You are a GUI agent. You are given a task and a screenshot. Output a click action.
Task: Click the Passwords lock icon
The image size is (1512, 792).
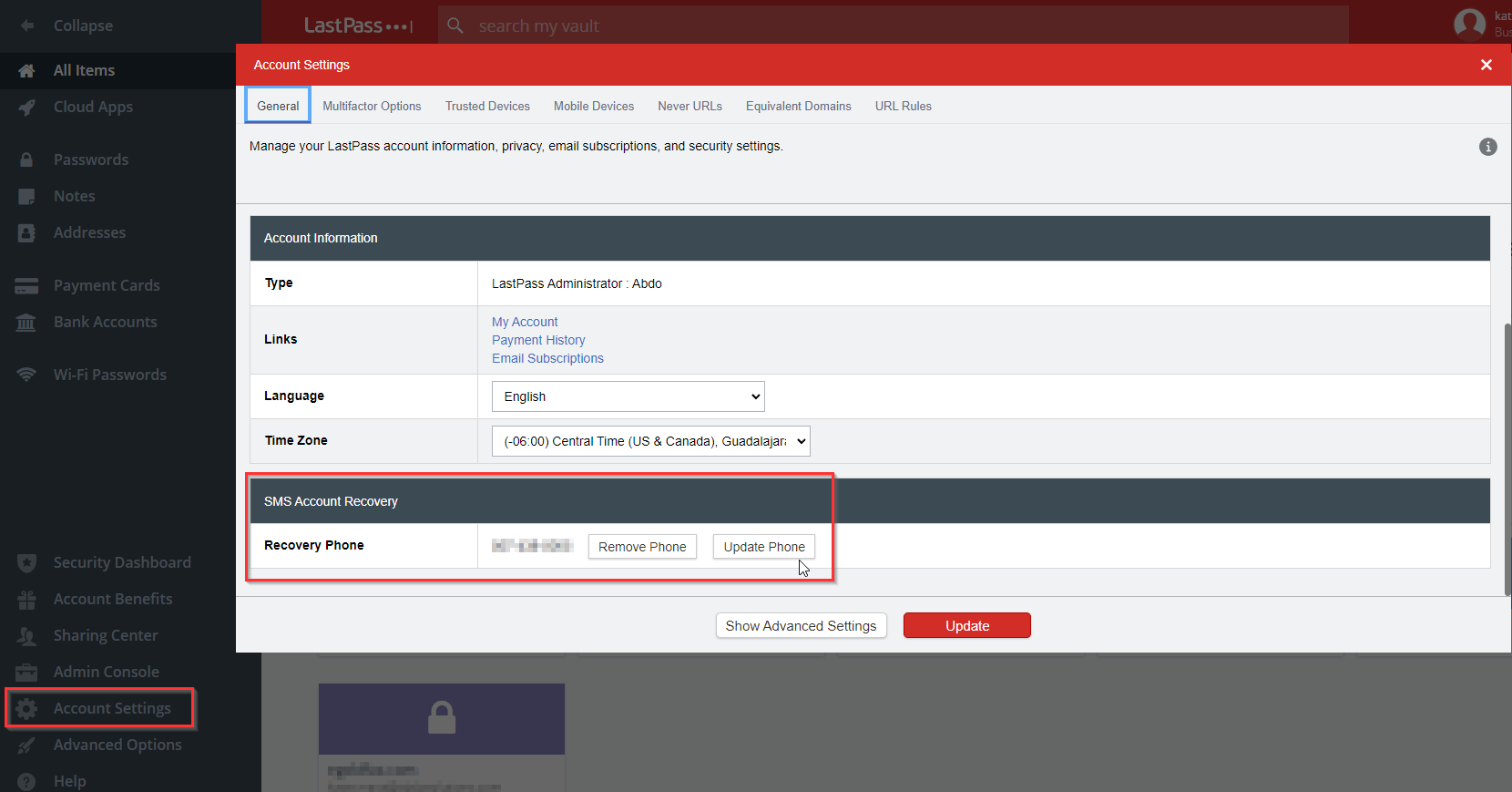(x=26, y=159)
